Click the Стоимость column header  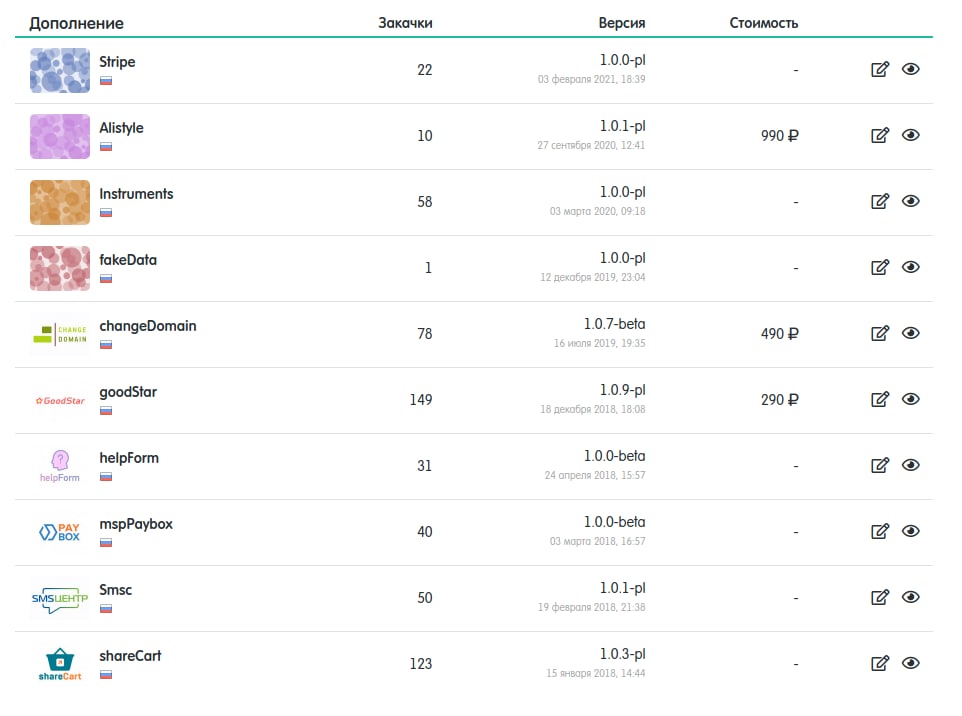(x=764, y=23)
